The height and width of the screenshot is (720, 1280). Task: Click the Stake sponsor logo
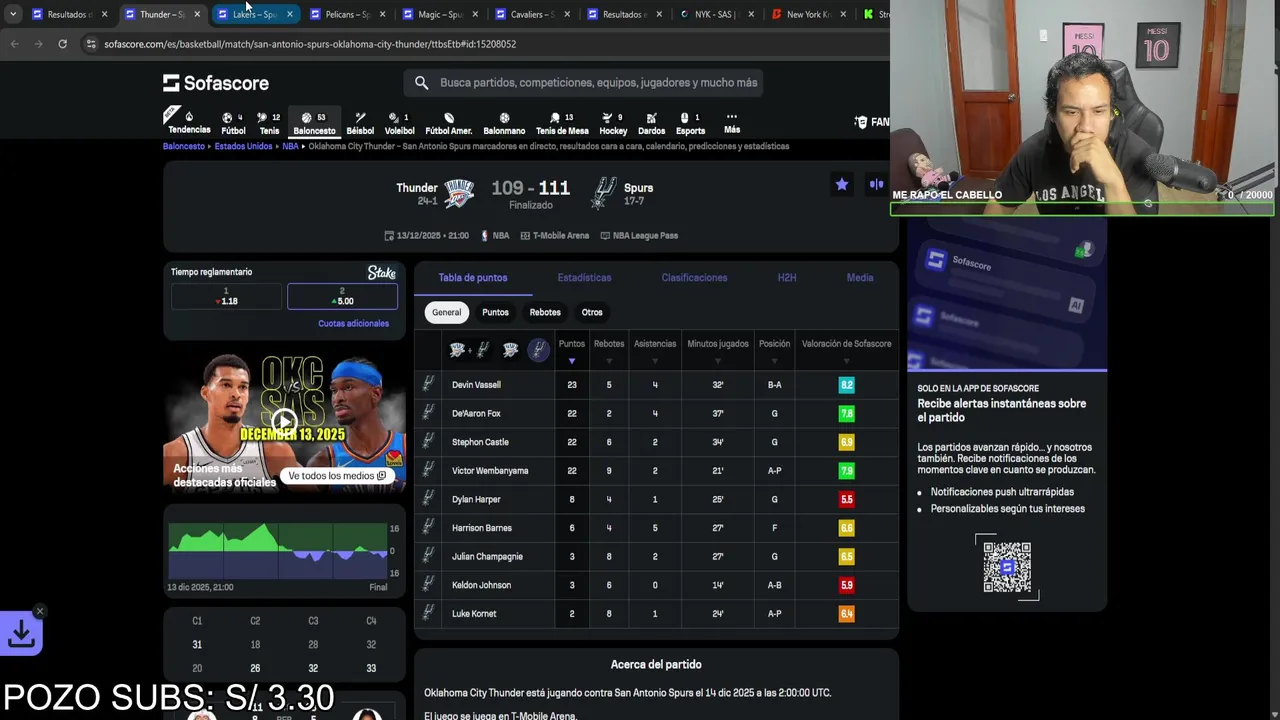(x=382, y=273)
